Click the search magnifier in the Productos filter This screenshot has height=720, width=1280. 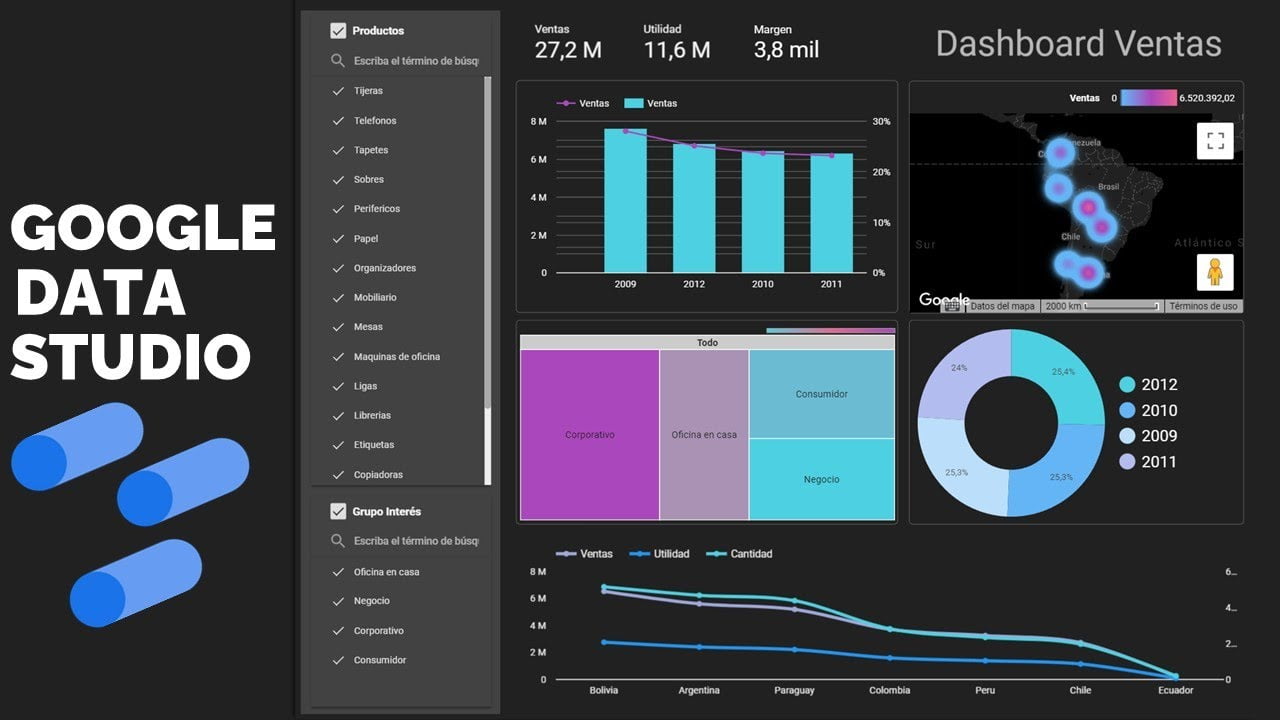(x=339, y=60)
